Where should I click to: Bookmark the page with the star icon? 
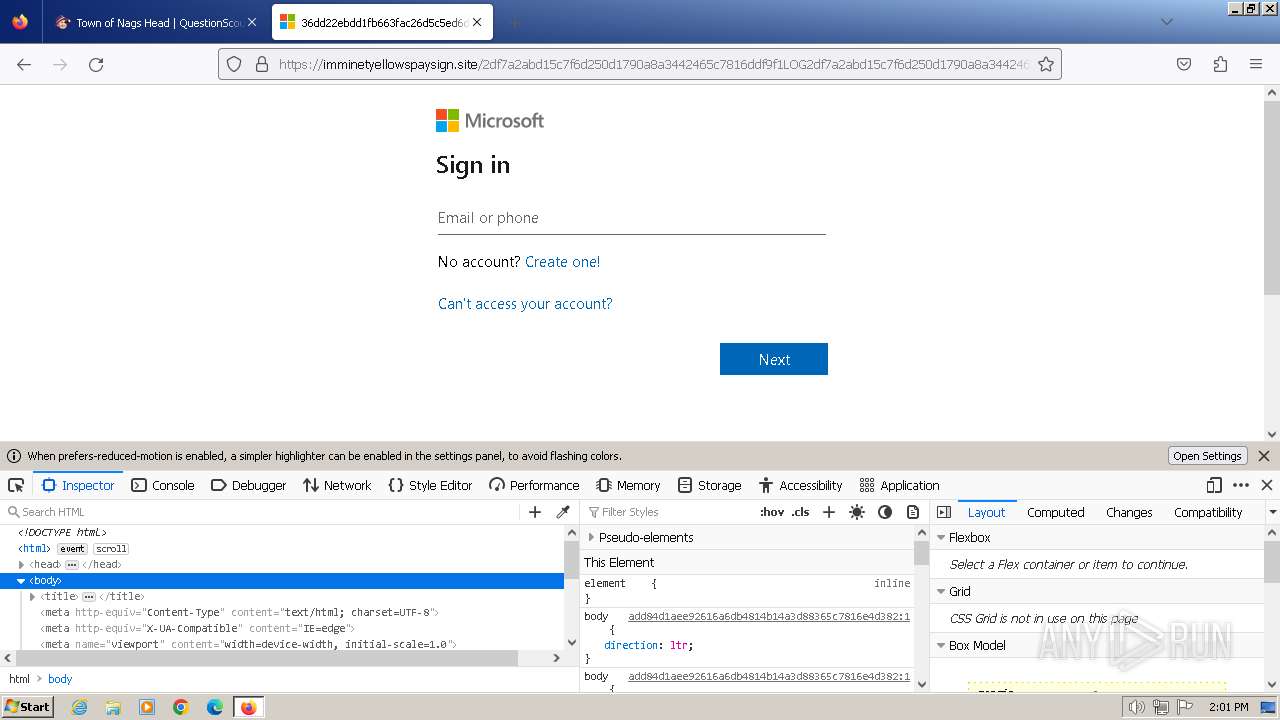[x=1046, y=64]
